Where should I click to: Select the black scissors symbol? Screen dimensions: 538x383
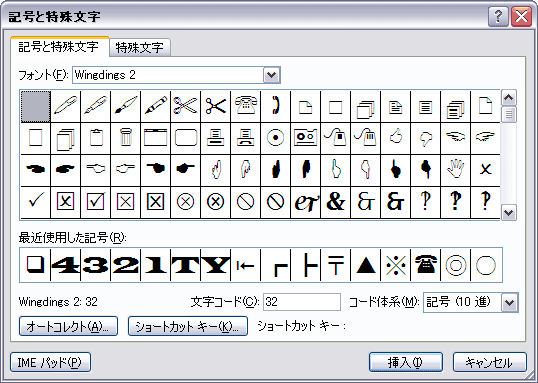click(215, 106)
